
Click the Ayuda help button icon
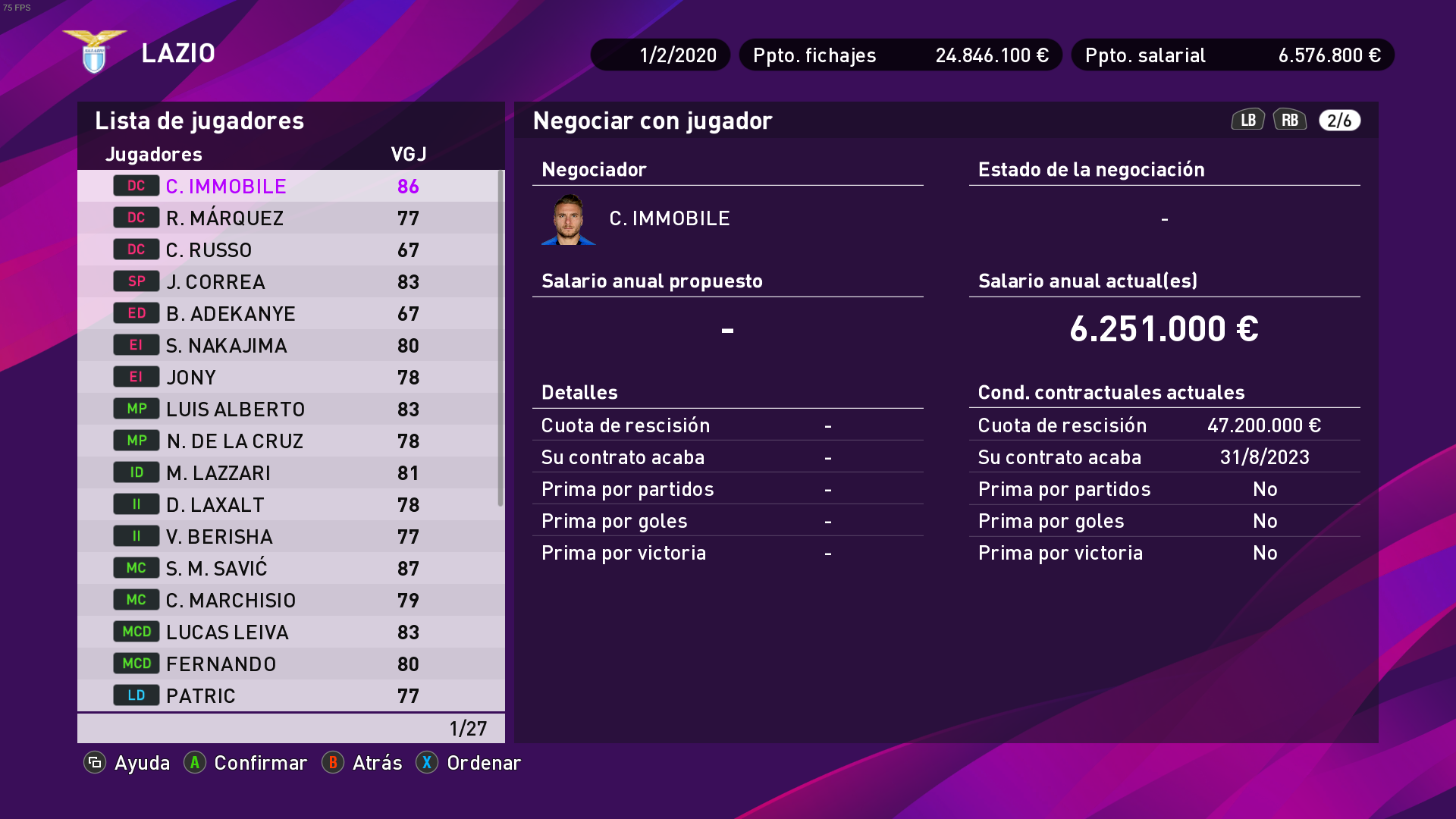tap(95, 762)
